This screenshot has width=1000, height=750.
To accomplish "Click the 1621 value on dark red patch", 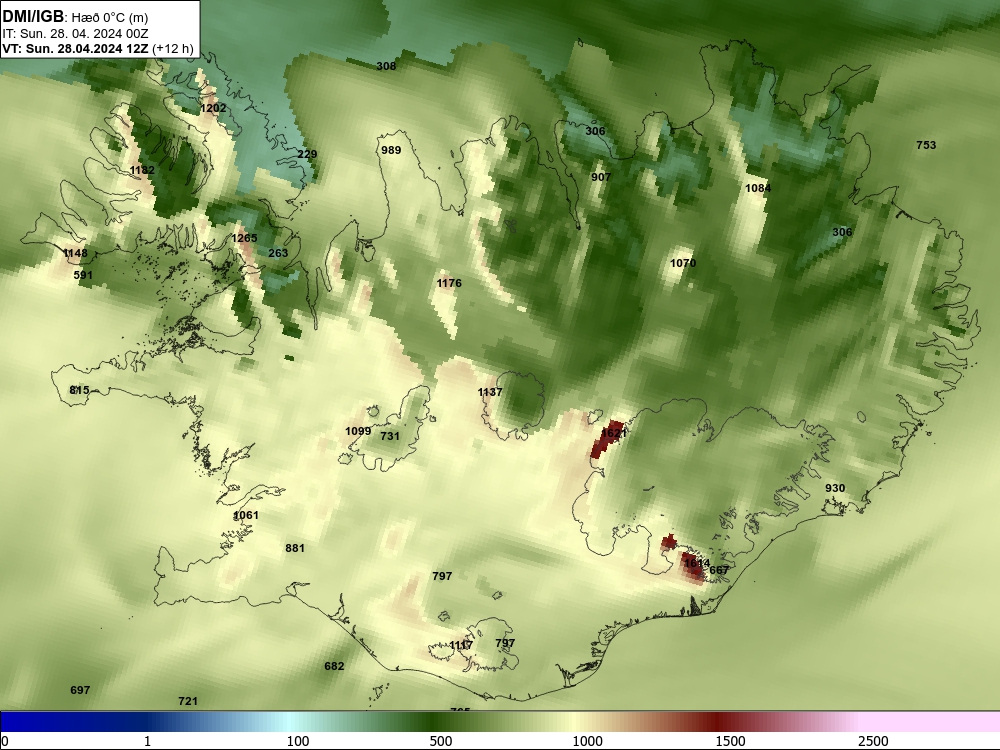I will (x=614, y=432).
